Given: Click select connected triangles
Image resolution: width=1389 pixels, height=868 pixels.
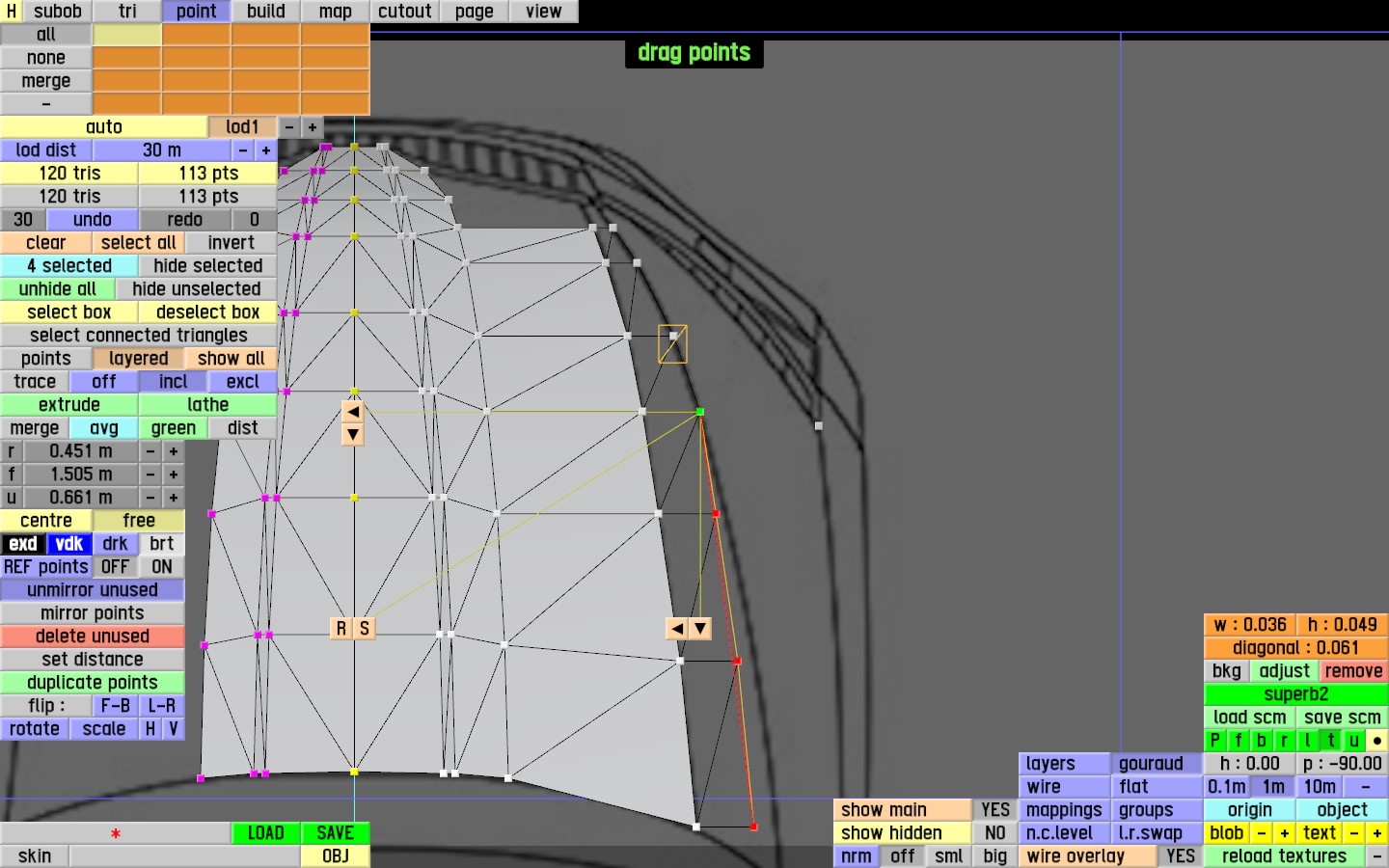Looking at the screenshot, I should [139, 336].
